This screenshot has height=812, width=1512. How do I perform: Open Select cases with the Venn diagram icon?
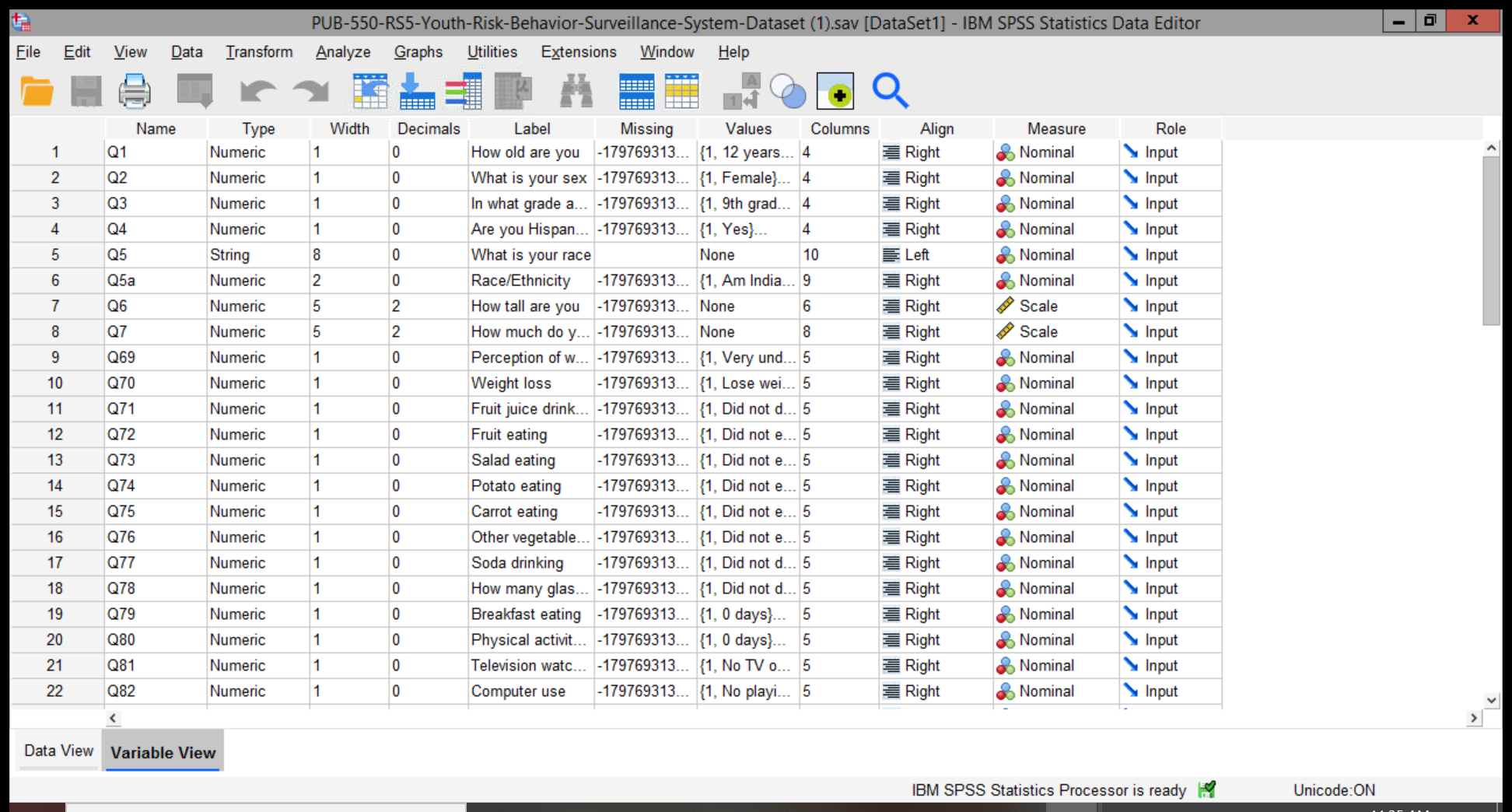[789, 91]
